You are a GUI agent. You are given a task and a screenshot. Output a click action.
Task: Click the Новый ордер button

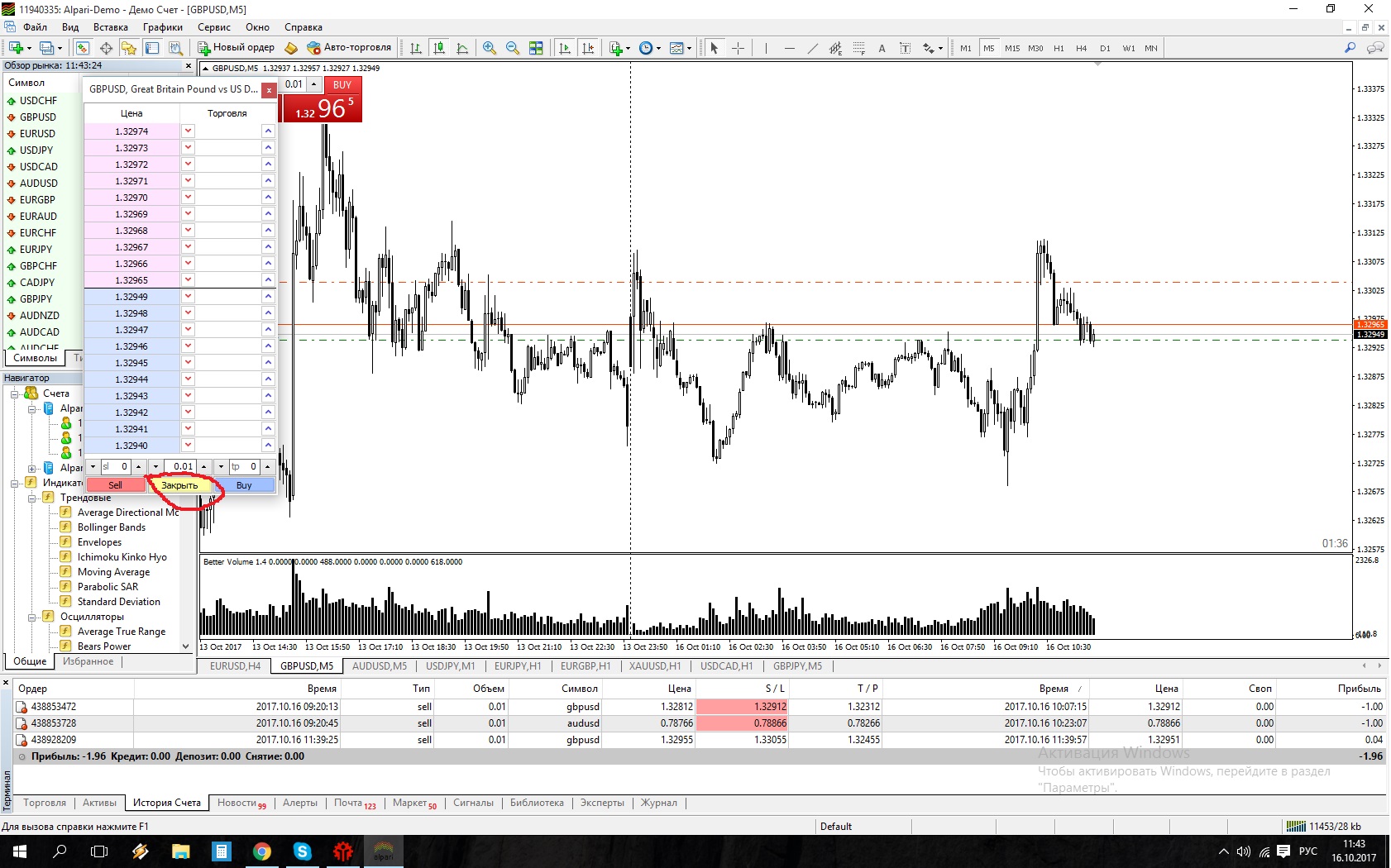(237, 48)
